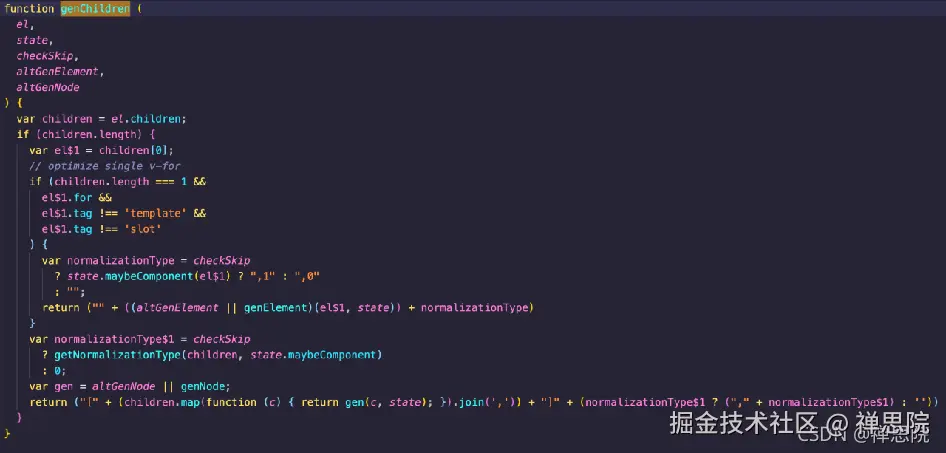The height and width of the screenshot is (453, 946).
Task: Click 'normalizationType' in its var declaration
Action: (120, 261)
